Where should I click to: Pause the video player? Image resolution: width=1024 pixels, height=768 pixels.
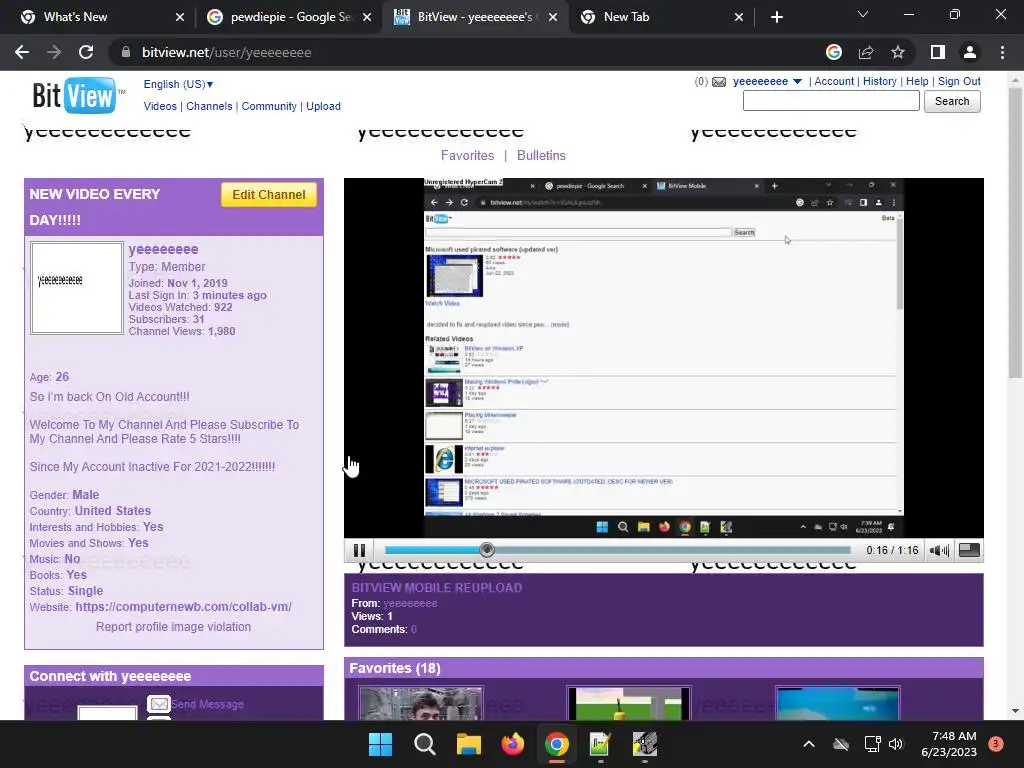point(359,551)
